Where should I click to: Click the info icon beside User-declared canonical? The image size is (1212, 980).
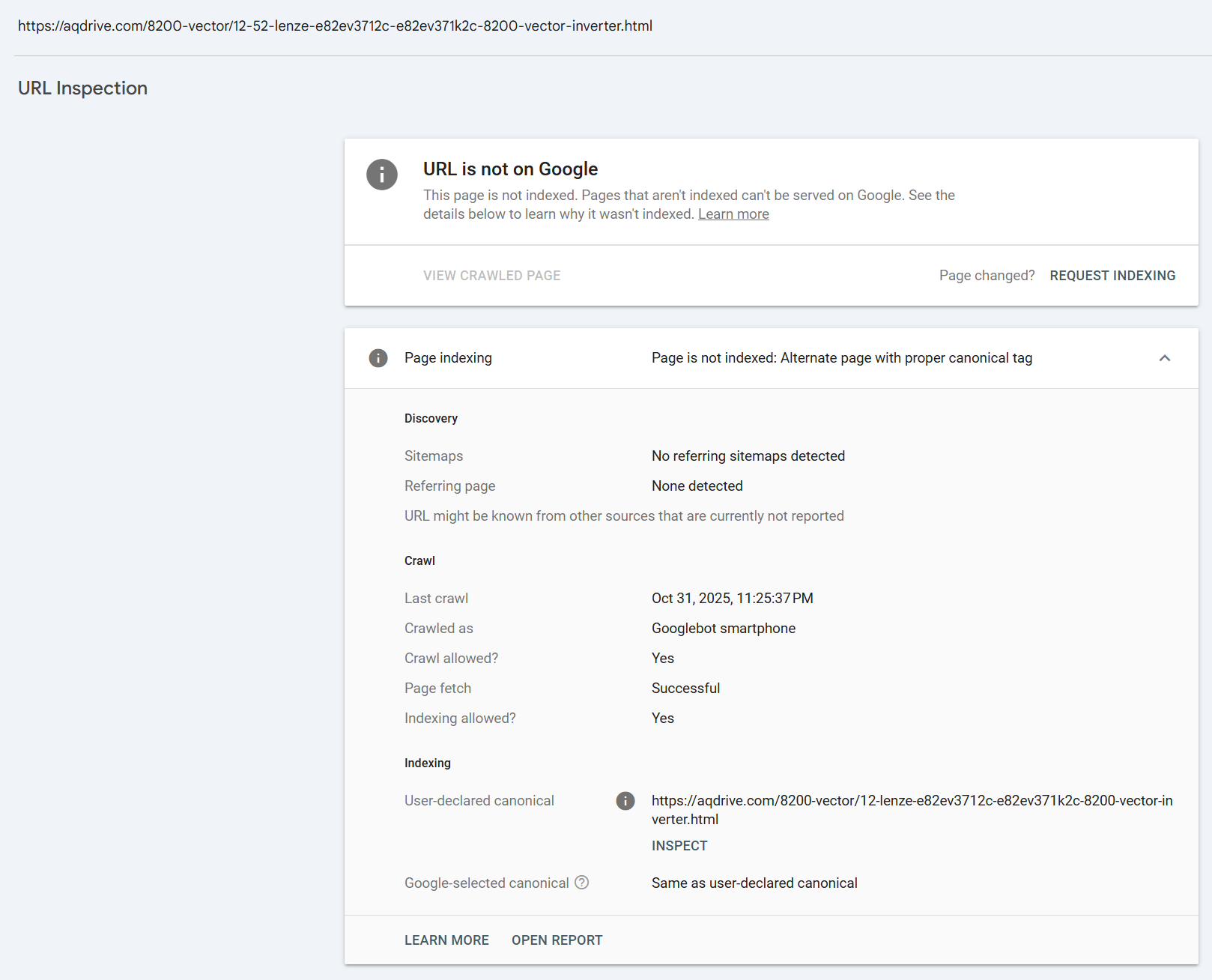(625, 801)
